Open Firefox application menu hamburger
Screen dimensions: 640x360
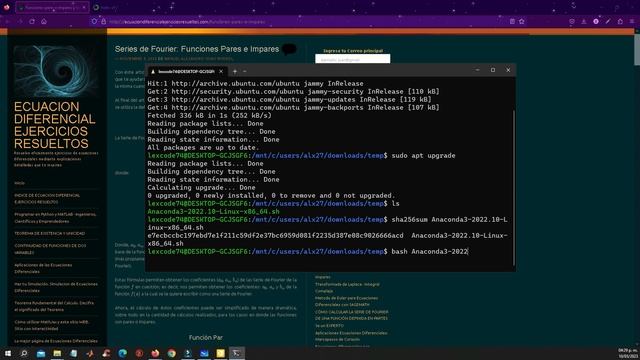click(632, 22)
